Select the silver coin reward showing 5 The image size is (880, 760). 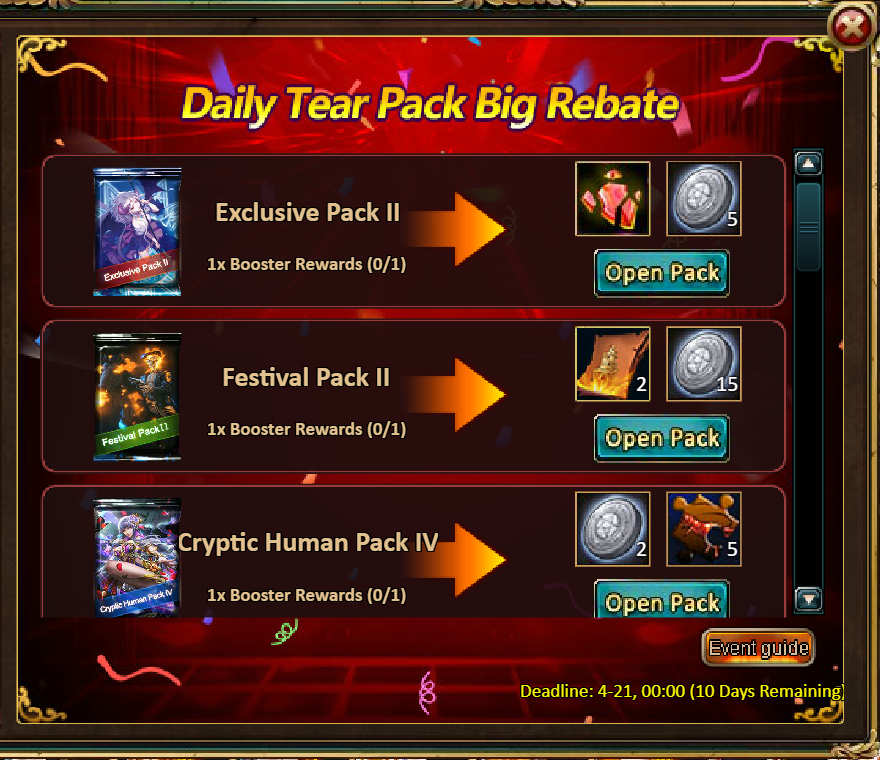pyautogui.click(x=704, y=199)
